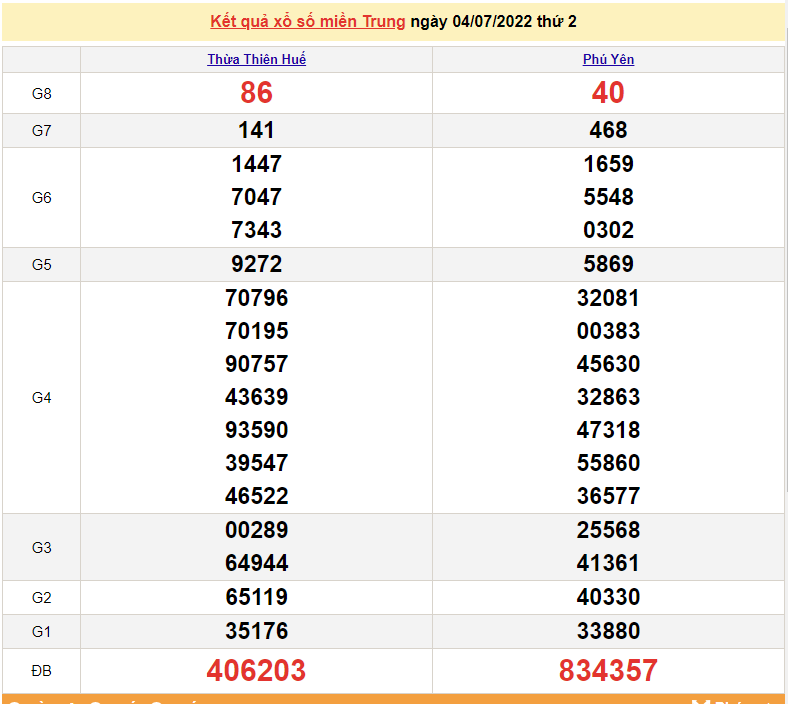
Task: Click Phú Yên G7 number 468
Action: (608, 130)
